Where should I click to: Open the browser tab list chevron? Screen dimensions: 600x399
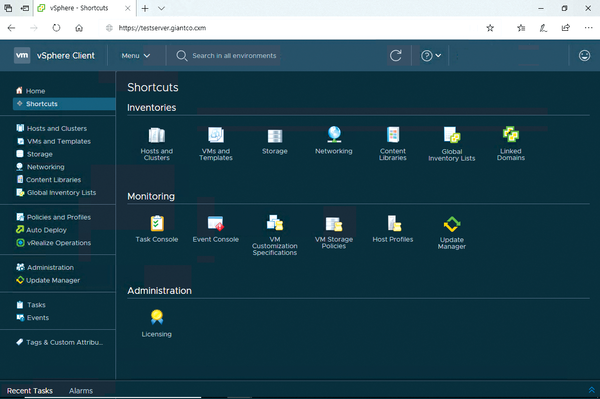click(161, 8)
